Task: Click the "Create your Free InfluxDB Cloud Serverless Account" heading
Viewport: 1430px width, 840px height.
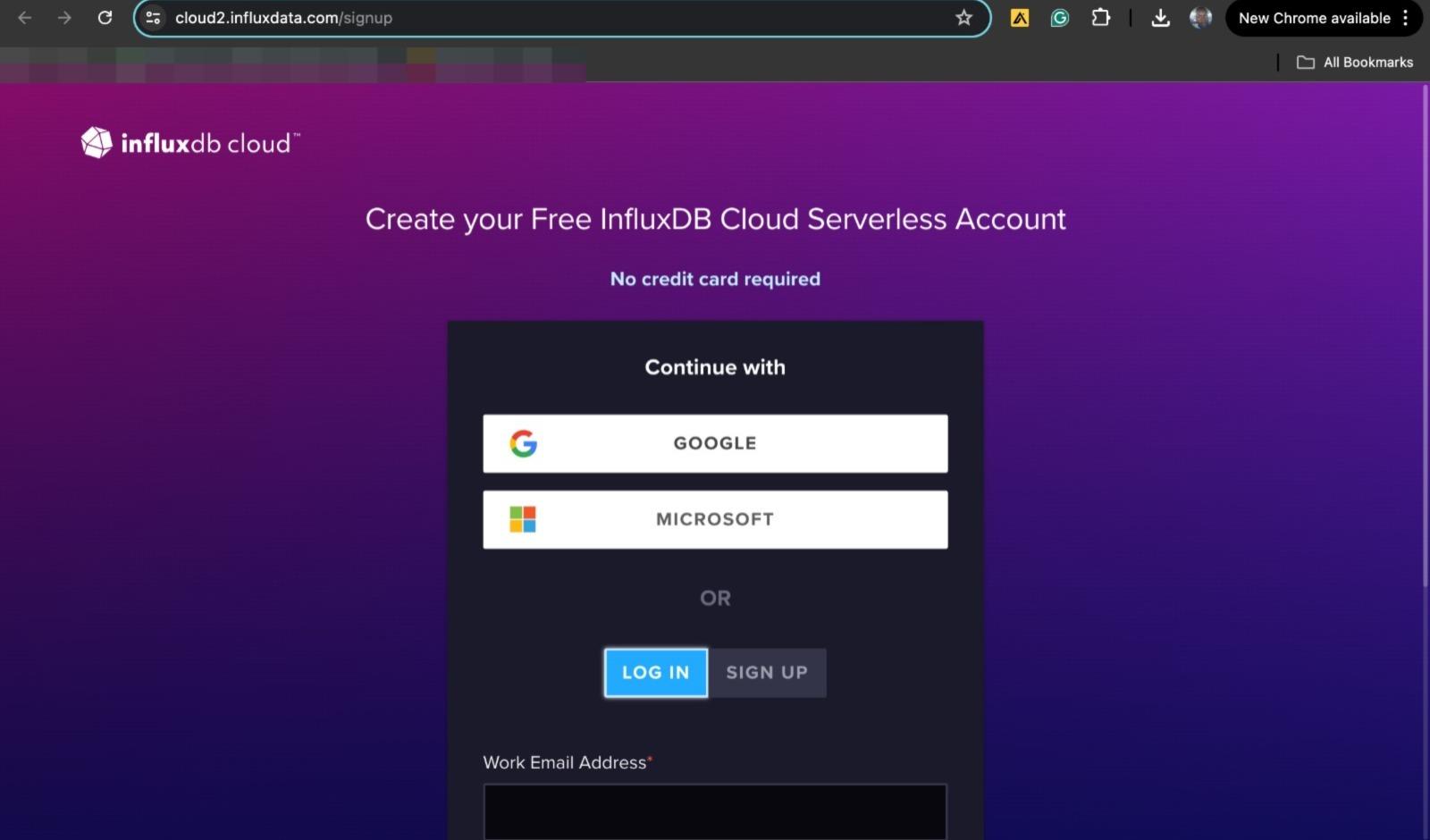Action: click(x=715, y=220)
